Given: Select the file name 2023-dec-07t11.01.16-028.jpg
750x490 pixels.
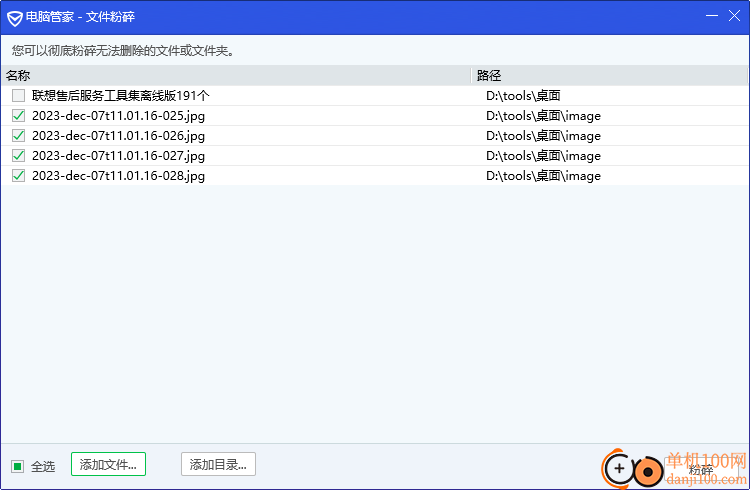Looking at the screenshot, I should click(118, 176).
